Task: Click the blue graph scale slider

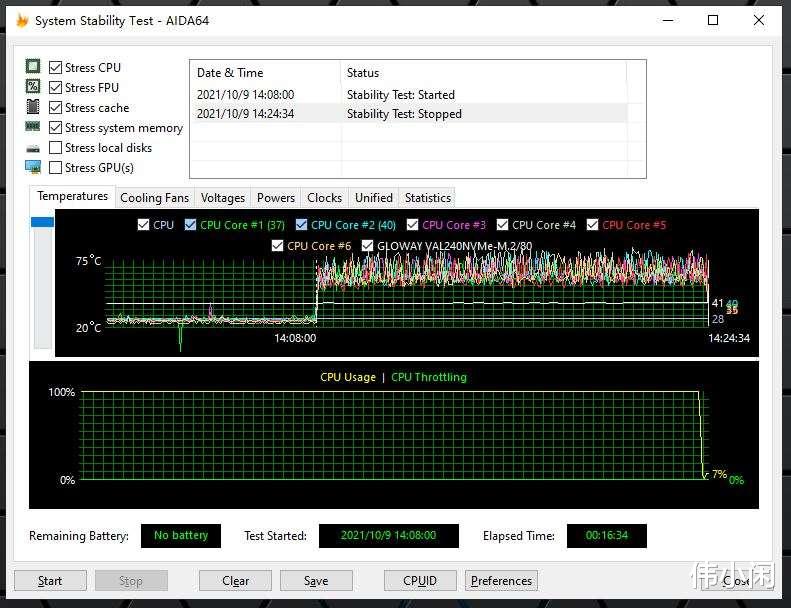Action: coord(42,222)
